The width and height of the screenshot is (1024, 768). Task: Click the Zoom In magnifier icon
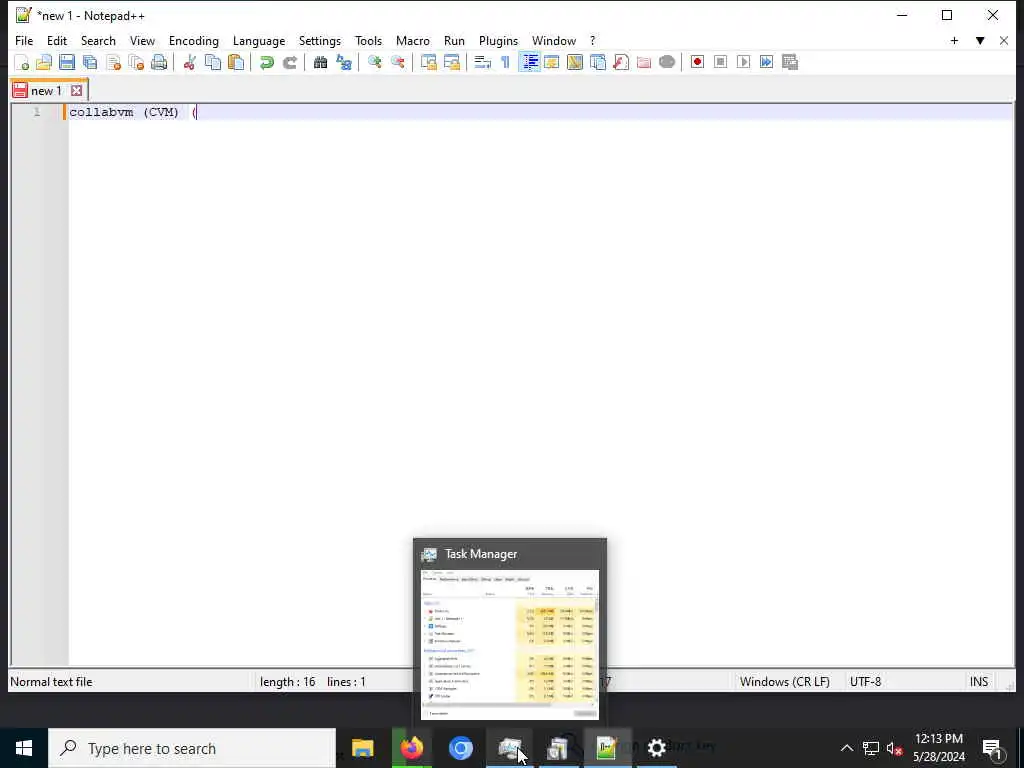[374, 62]
